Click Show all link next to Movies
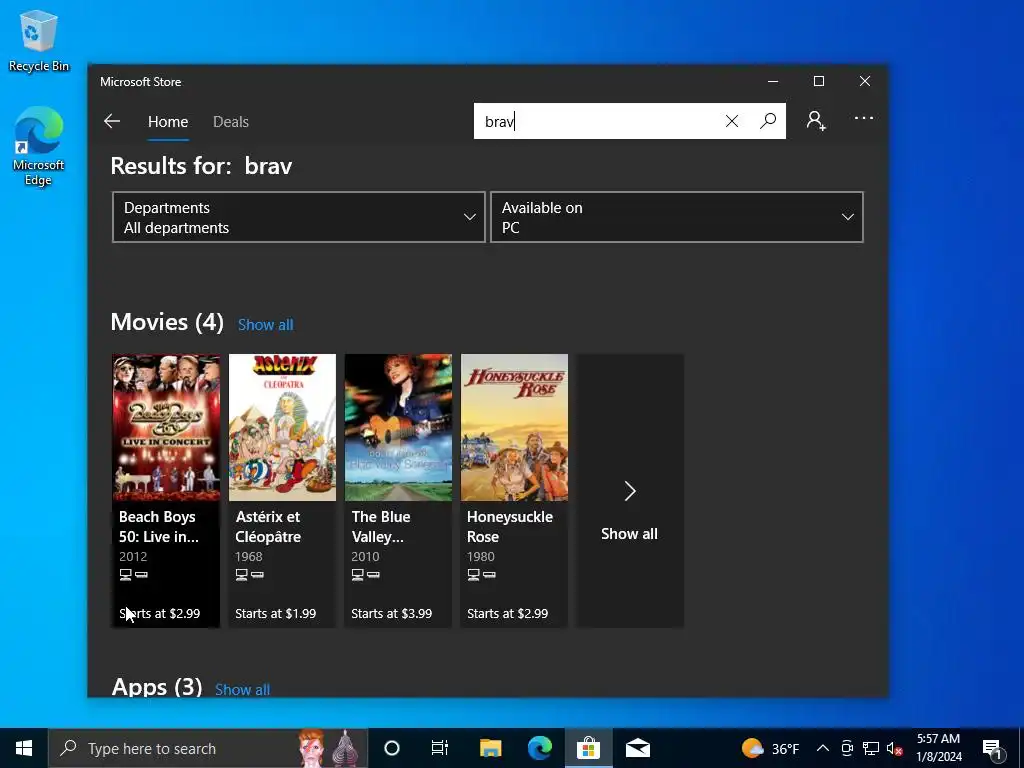 click(265, 325)
